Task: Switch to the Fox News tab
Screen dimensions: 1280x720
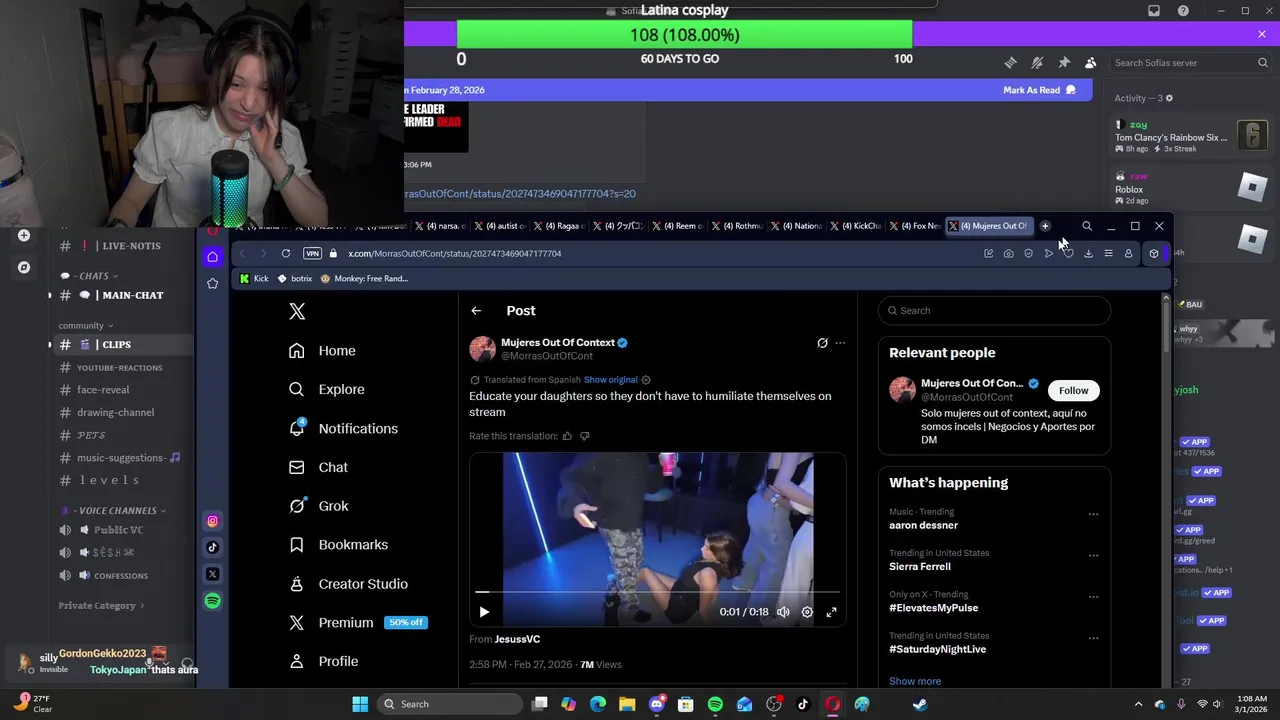Action: point(914,226)
